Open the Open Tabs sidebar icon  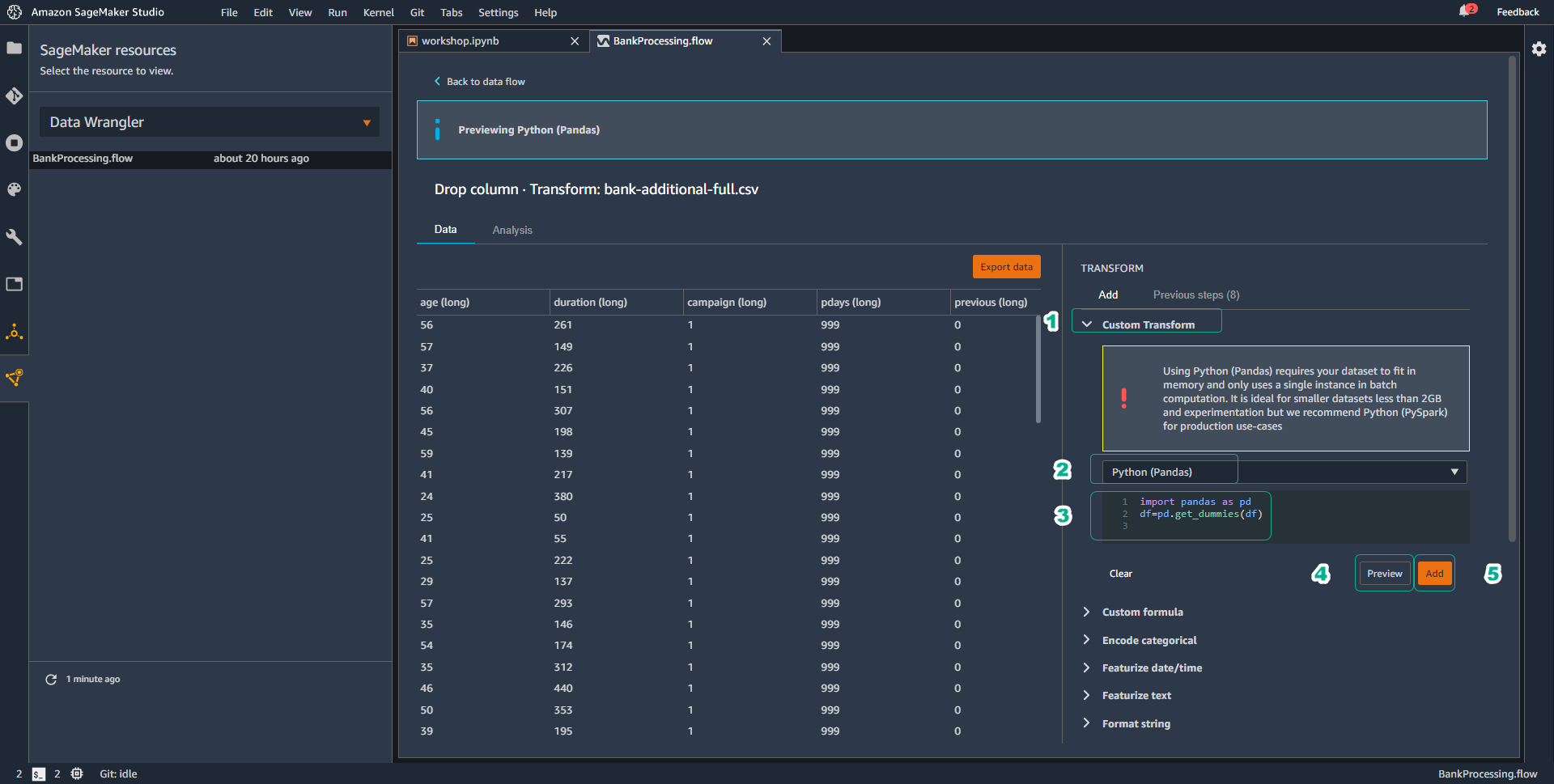tap(14, 284)
